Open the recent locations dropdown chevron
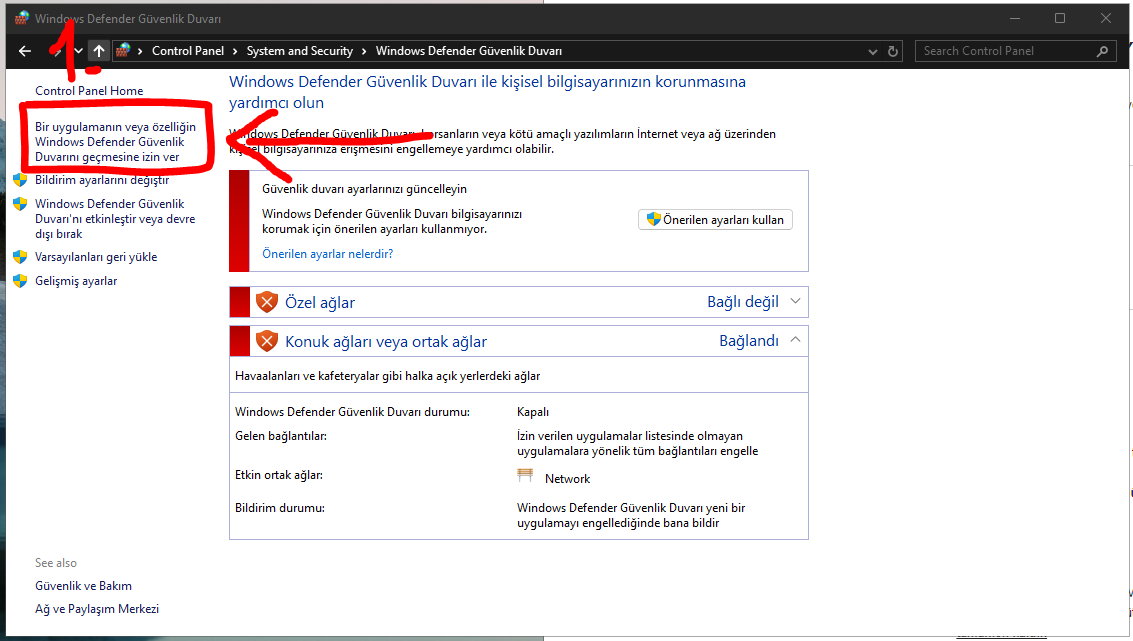Viewport: 1133px width, 641px height. (78, 51)
